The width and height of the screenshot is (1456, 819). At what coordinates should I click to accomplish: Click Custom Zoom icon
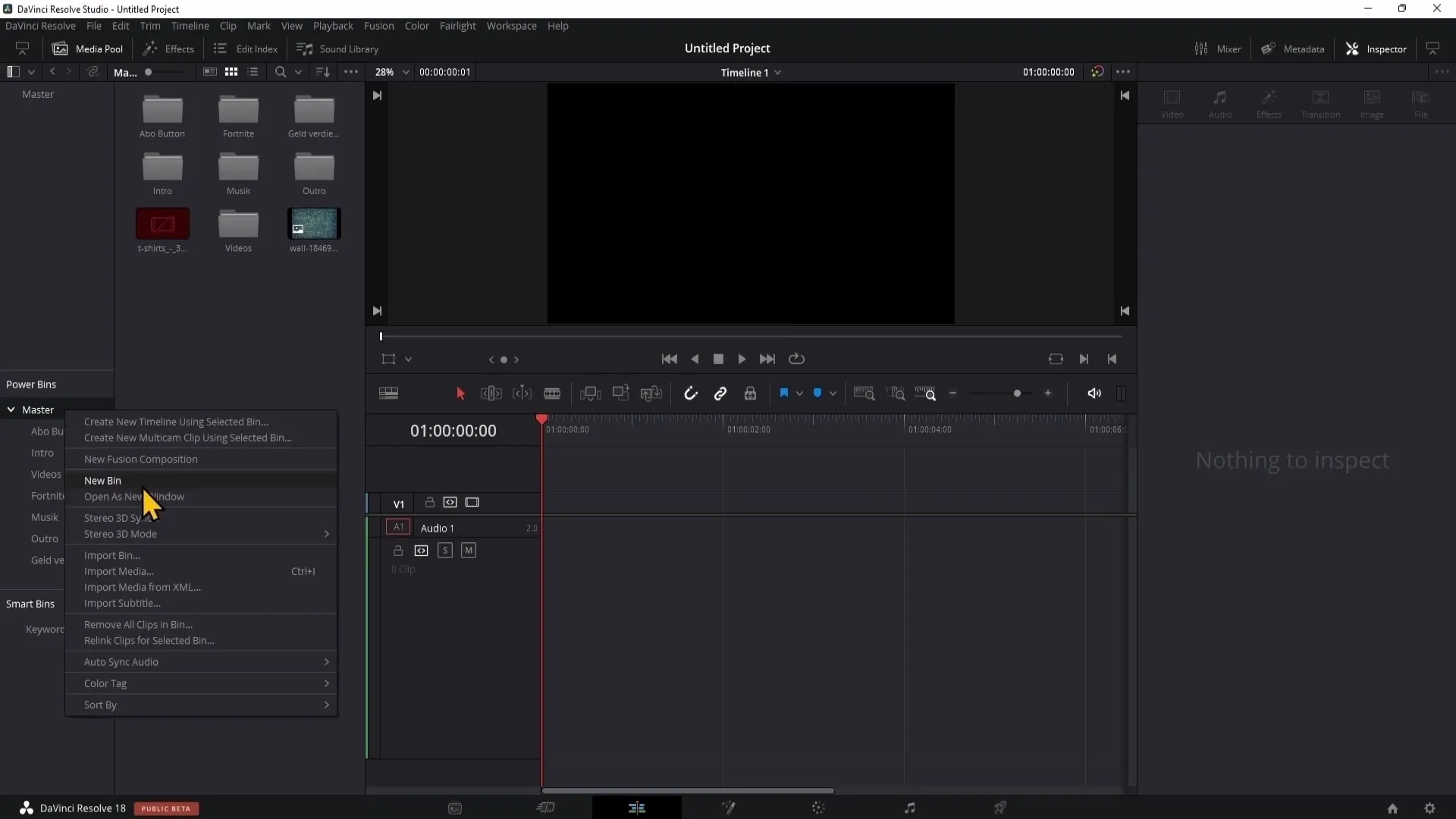tap(925, 394)
